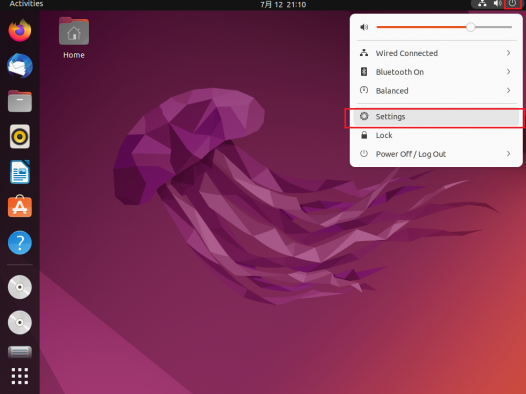The width and height of the screenshot is (526, 394).
Task: Open the removable drive icon in dock
Action: 20,352
